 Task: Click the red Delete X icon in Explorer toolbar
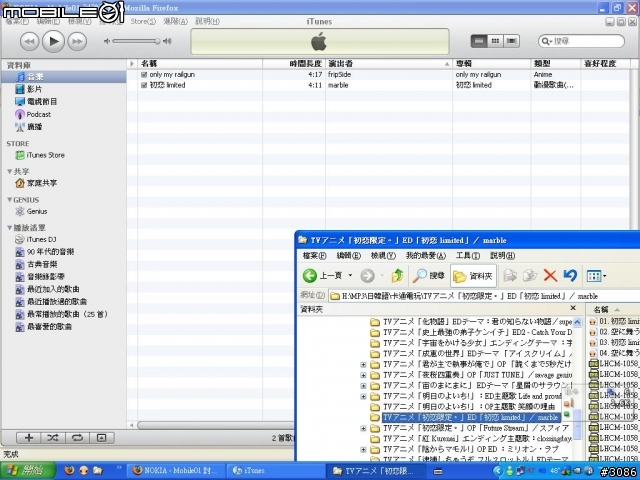549,275
